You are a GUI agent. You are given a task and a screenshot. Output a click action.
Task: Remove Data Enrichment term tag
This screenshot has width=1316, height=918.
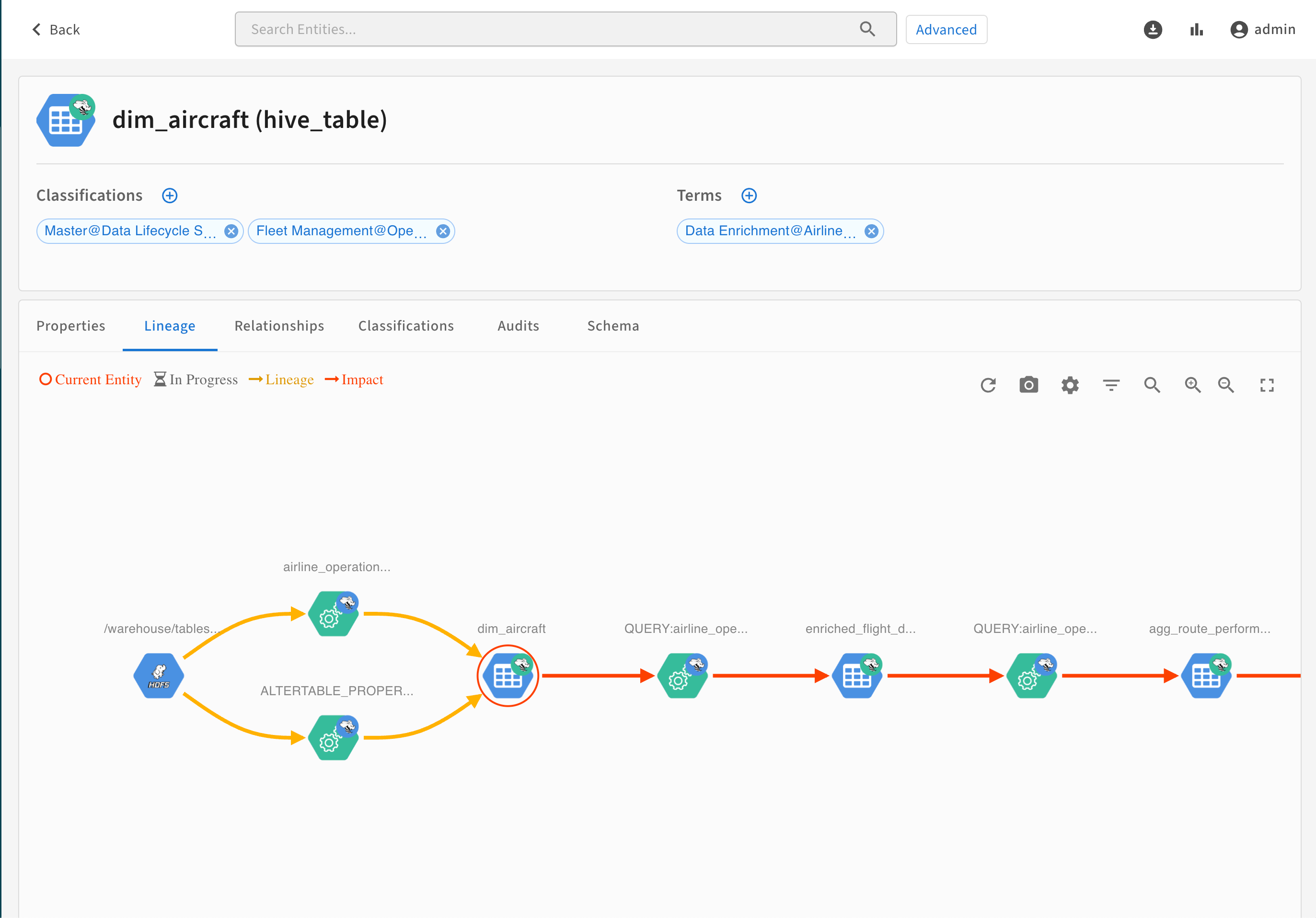pos(871,231)
